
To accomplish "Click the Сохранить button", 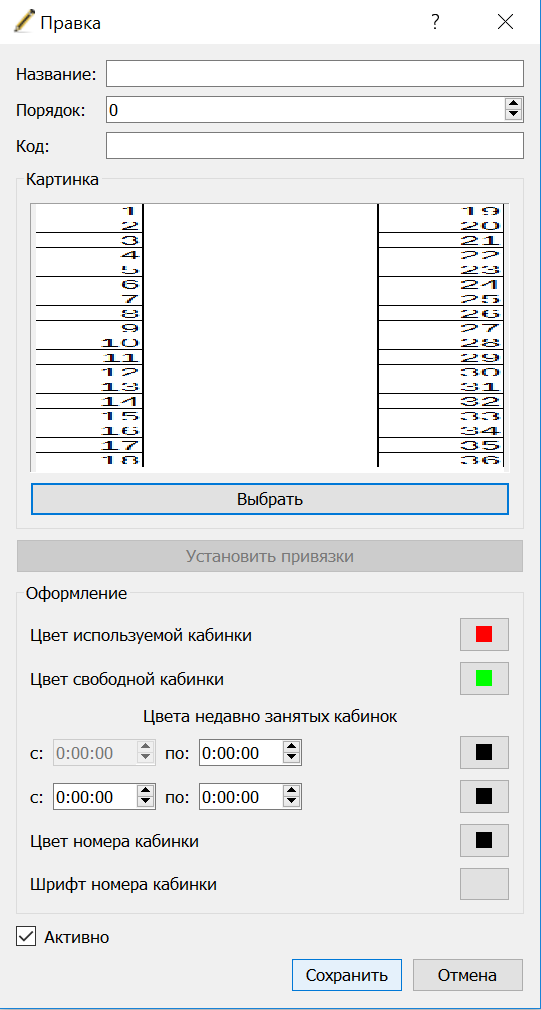I will [x=346, y=975].
